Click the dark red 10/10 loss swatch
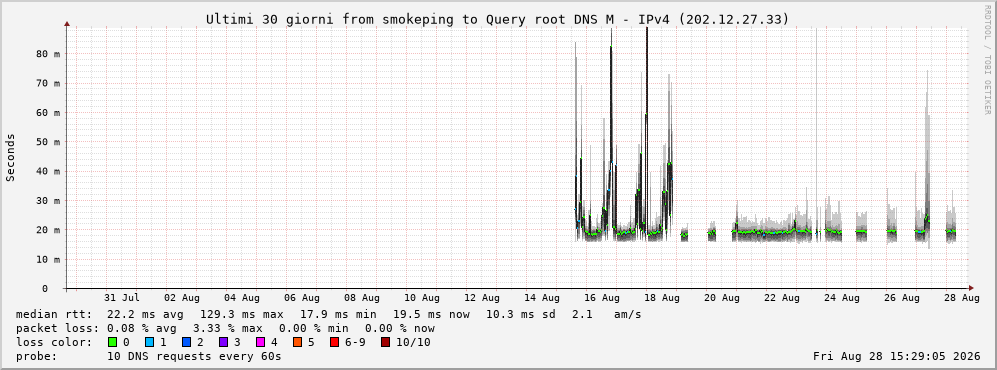This screenshot has height=370, width=997. pos(385,343)
